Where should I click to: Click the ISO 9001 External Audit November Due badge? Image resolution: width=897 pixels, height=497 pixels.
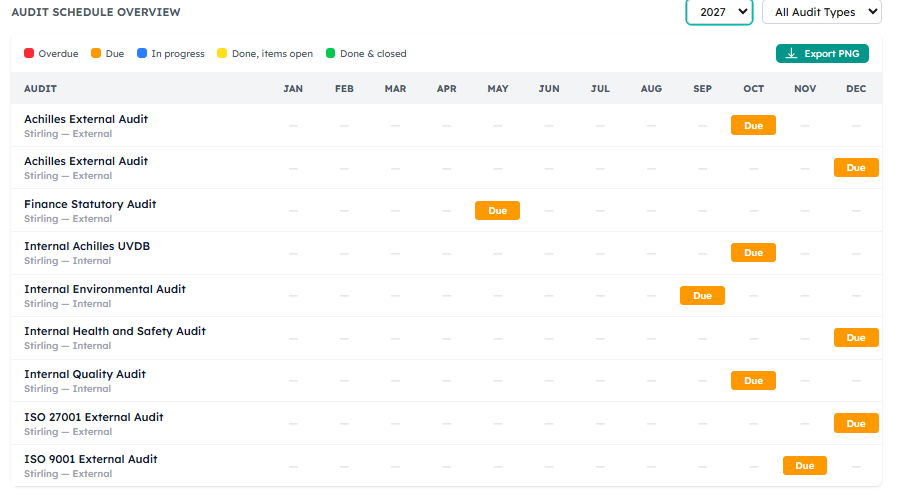click(x=804, y=466)
